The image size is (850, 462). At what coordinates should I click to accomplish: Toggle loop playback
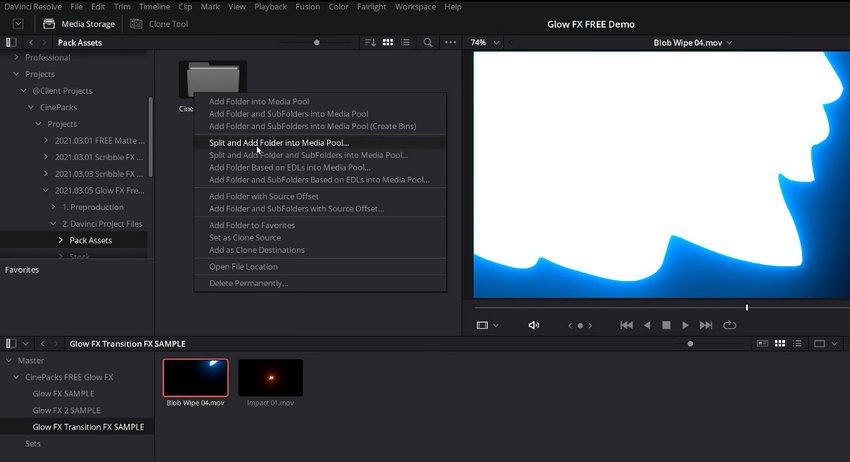730,325
